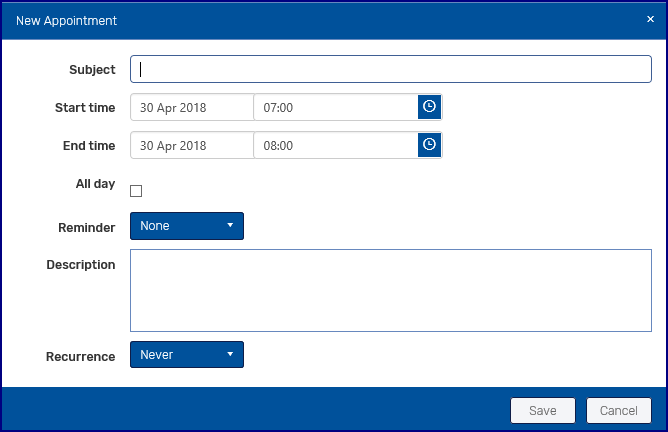Click the End time date field
This screenshot has width=668, height=432.
click(x=192, y=145)
